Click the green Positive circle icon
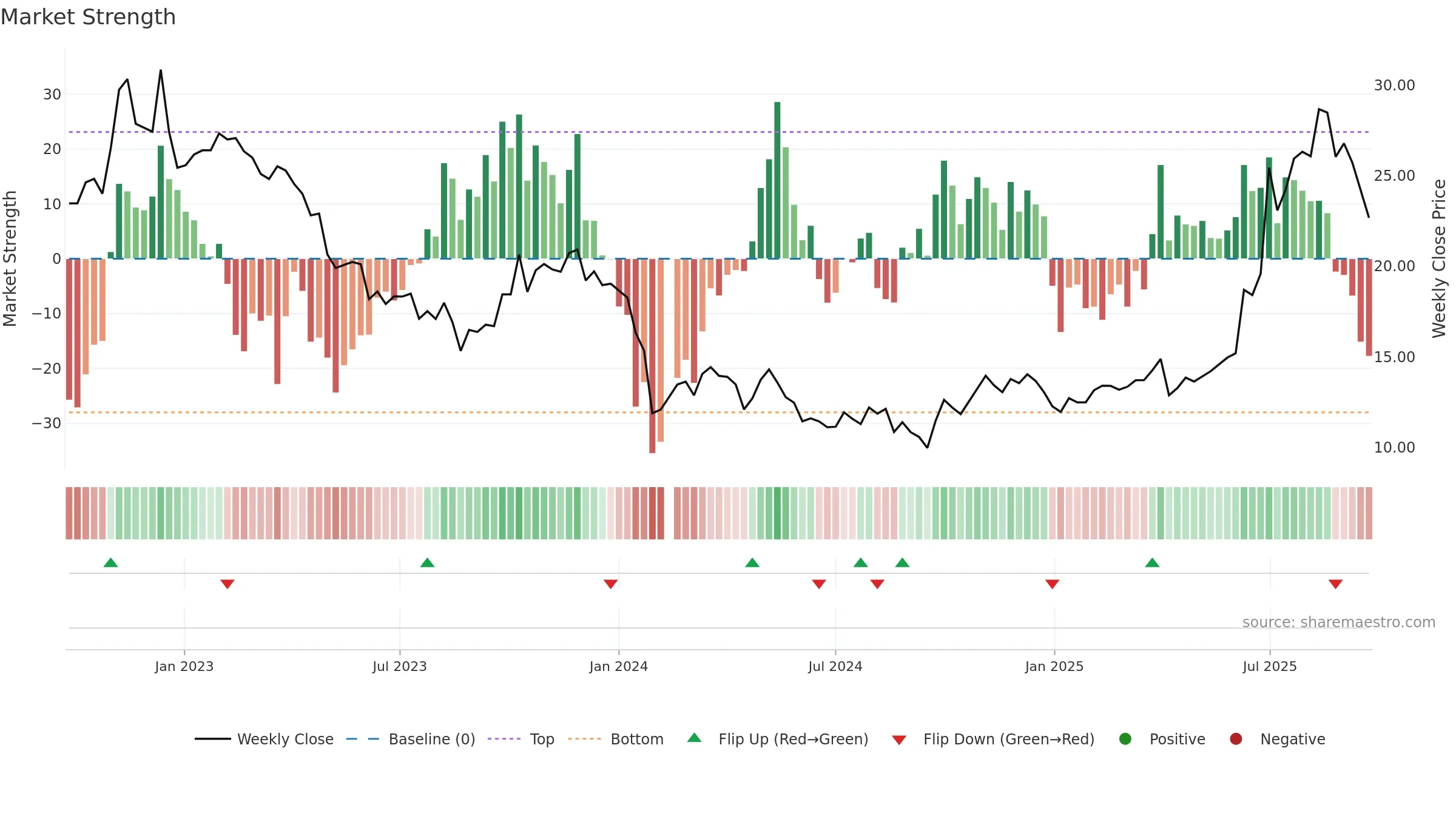 [1125, 739]
